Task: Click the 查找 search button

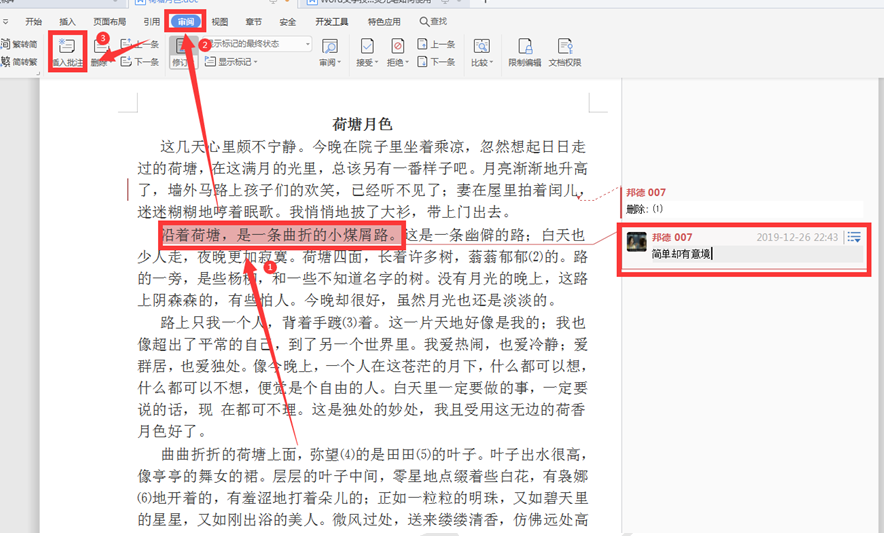Action: pyautogui.click(x=433, y=21)
